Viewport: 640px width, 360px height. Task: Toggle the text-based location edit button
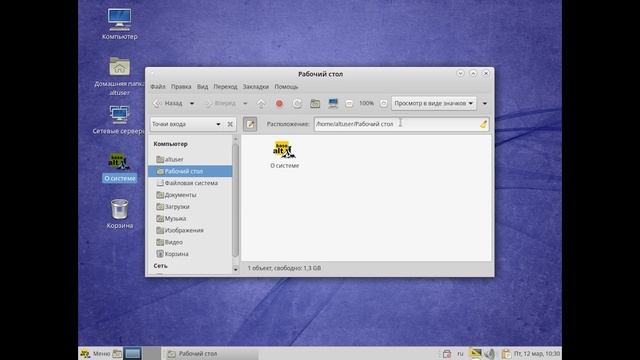[x=250, y=124]
